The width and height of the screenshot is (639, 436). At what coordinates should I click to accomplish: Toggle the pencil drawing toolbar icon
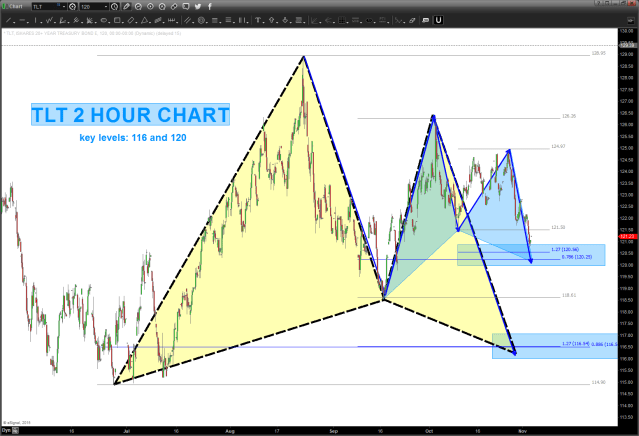click(x=126, y=7)
